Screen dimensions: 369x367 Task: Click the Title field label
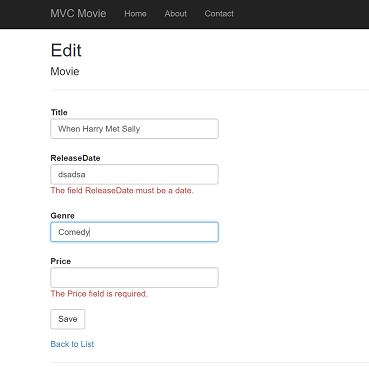[59, 112]
